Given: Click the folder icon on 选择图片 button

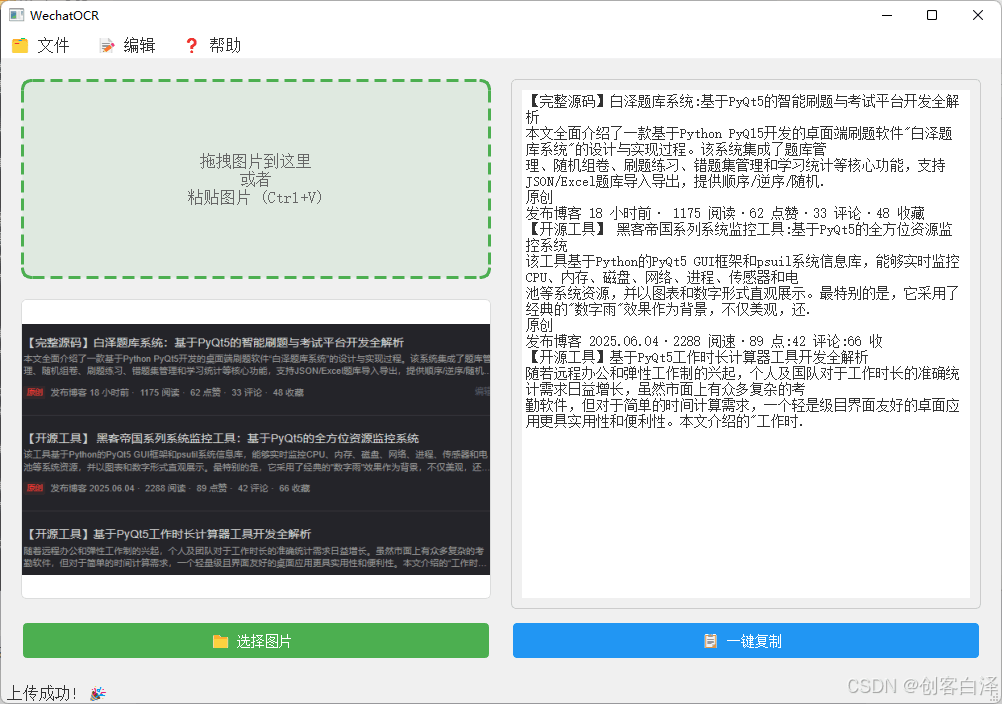Looking at the screenshot, I should pos(220,641).
